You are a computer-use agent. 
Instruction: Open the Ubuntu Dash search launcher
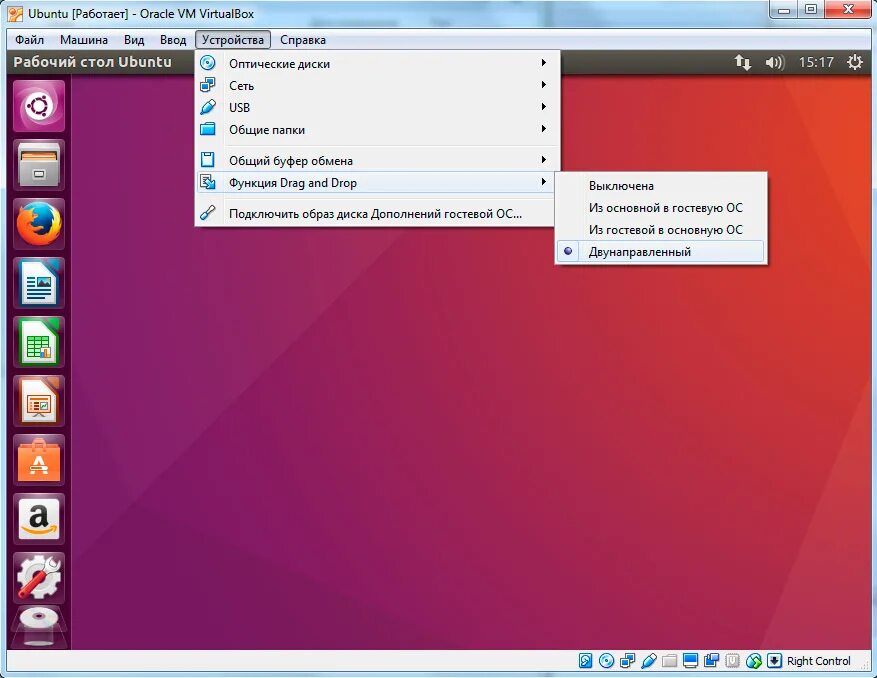(x=39, y=106)
